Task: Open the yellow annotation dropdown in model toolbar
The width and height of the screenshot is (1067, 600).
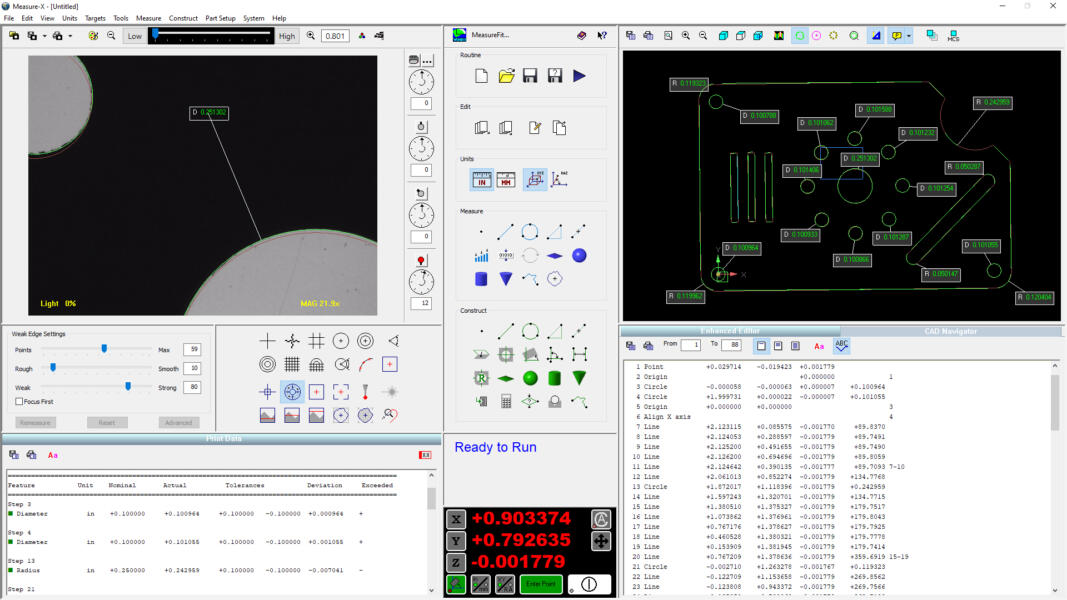Action: (908, 36)
